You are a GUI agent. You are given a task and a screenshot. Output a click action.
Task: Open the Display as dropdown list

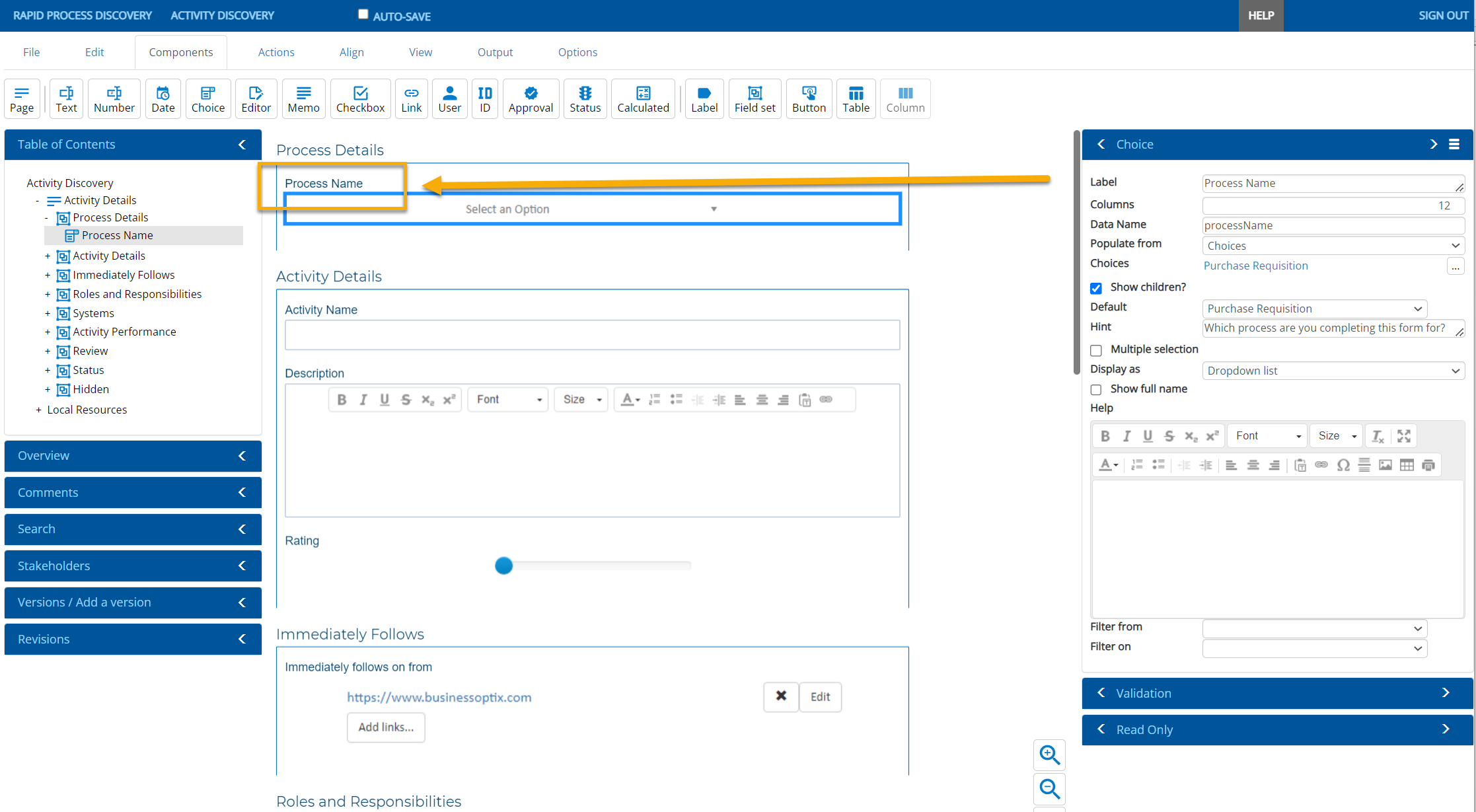coord(1333,371)
